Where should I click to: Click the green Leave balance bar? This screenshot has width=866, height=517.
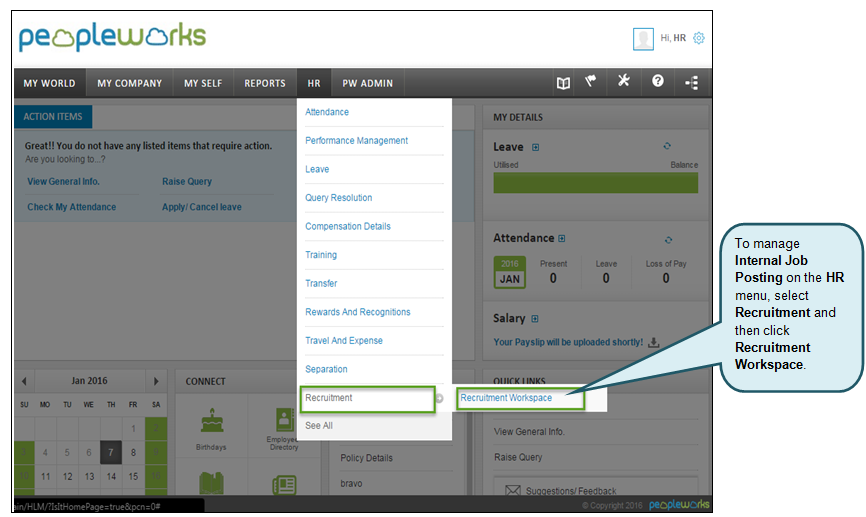click(x=595, y=183)
